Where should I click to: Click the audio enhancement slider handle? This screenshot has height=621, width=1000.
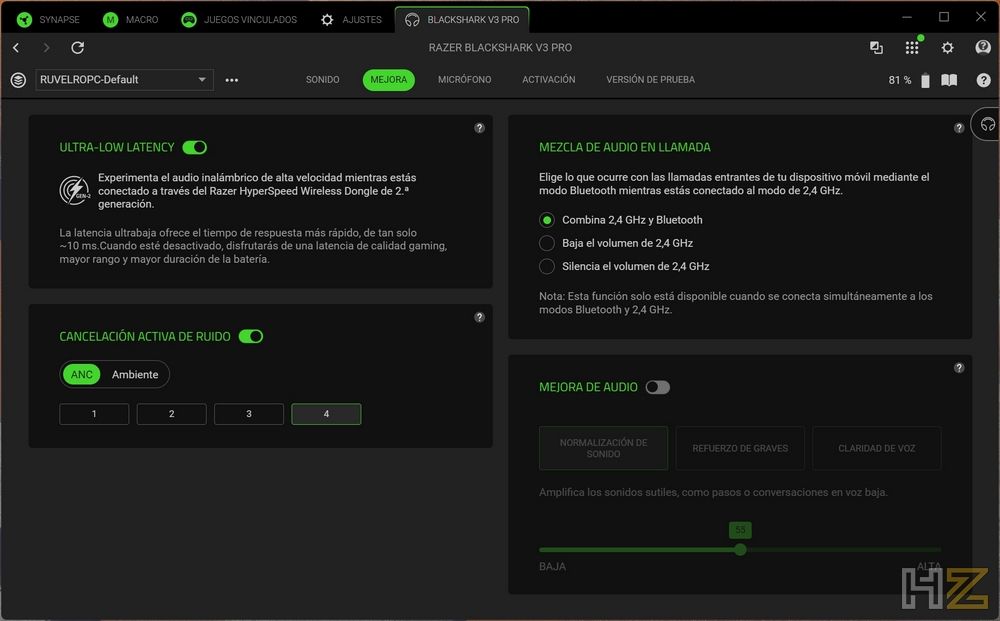740,550
